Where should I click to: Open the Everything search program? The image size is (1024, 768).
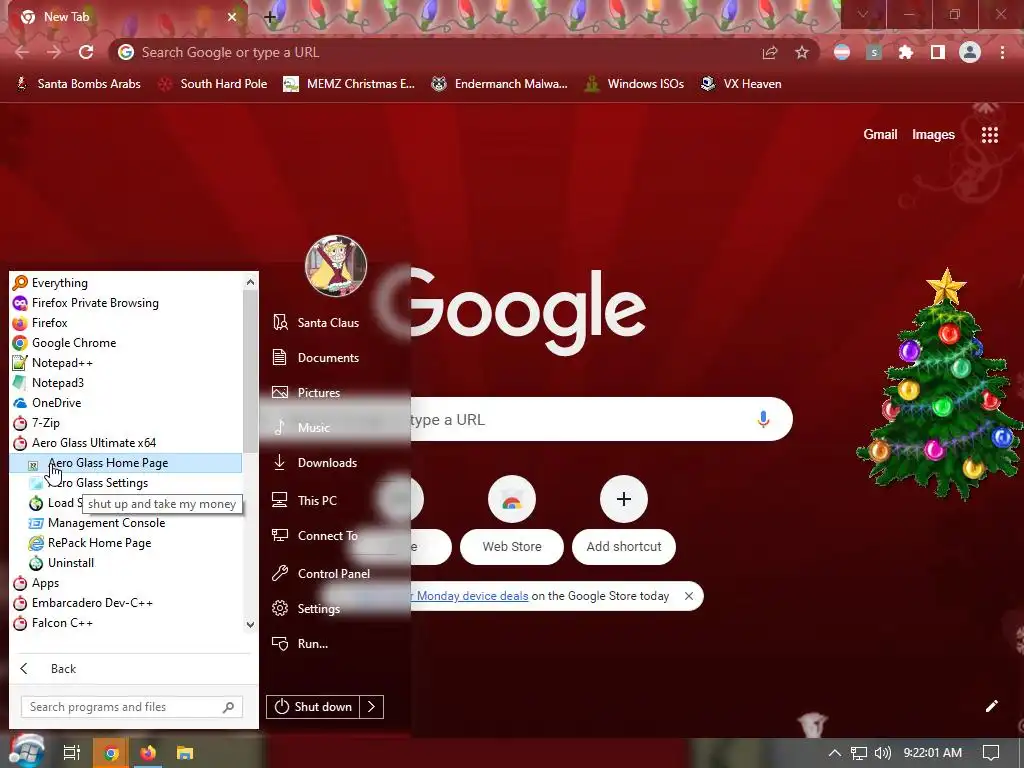point(125,283)
